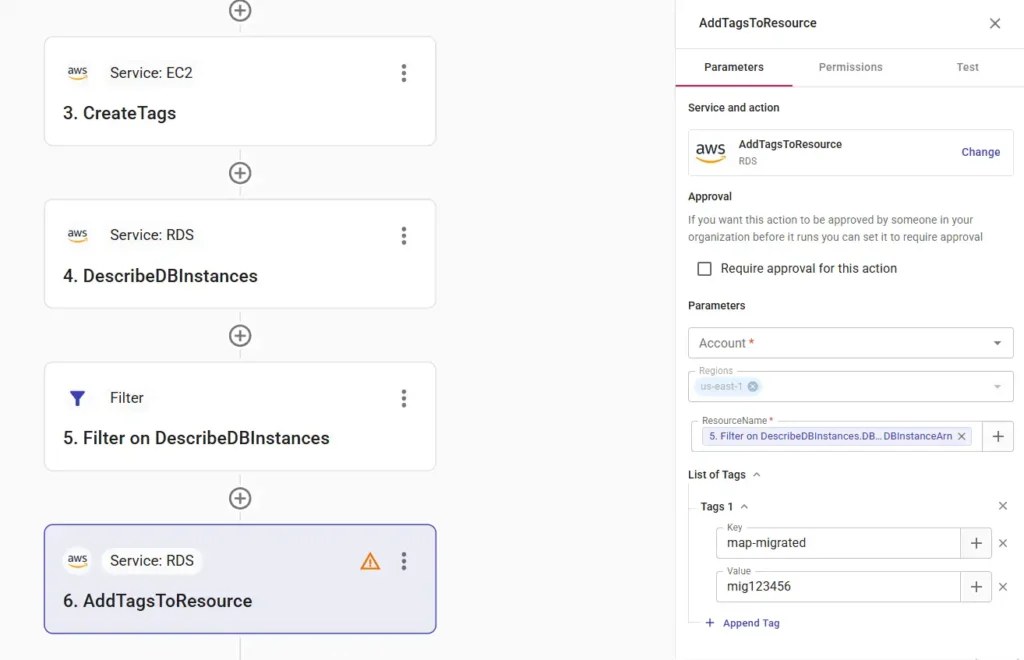Click the AWS logo on the AddTagsToResource card

pos(78,560)
